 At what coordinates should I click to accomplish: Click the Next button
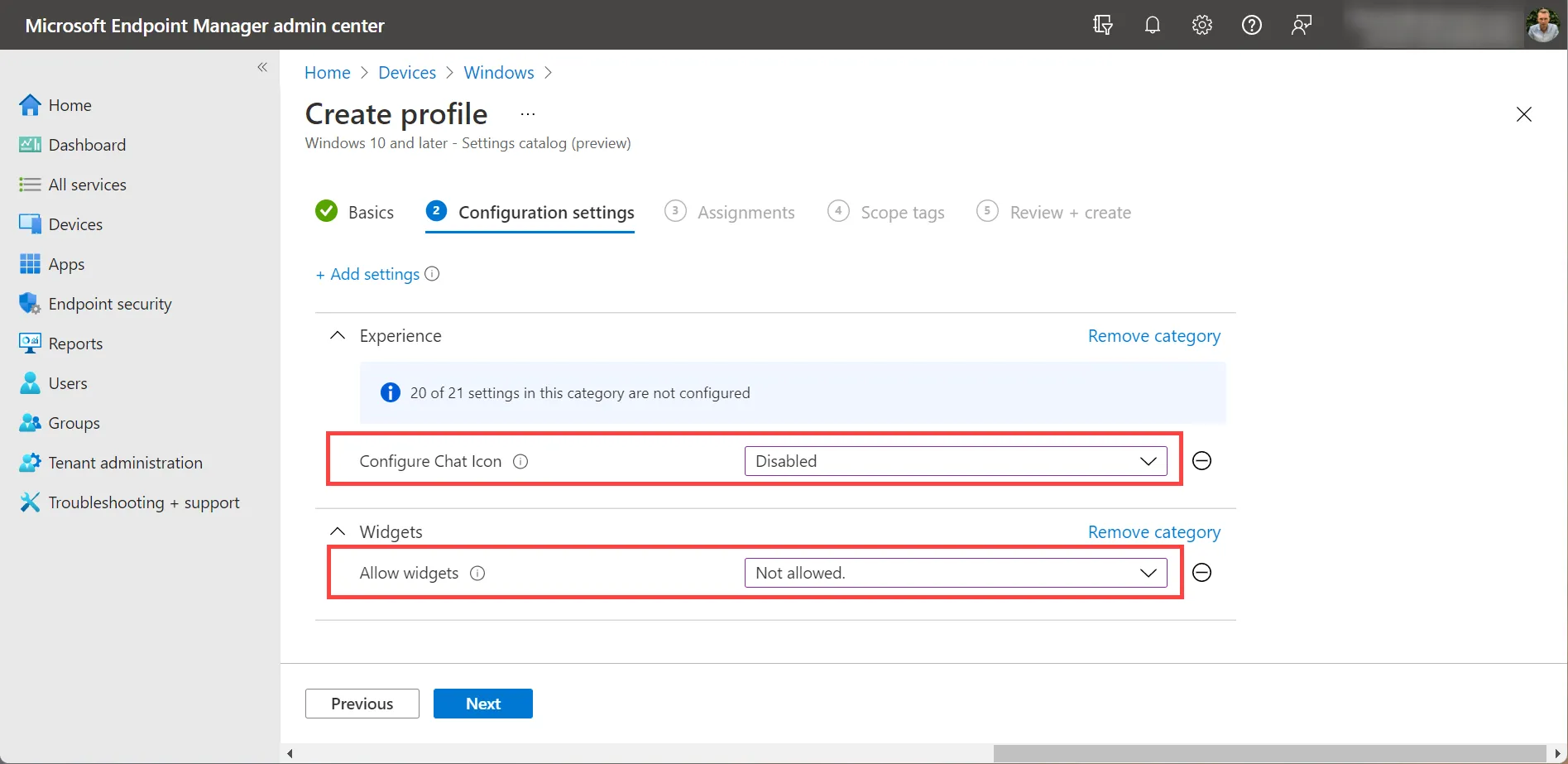tap(483, 704)
